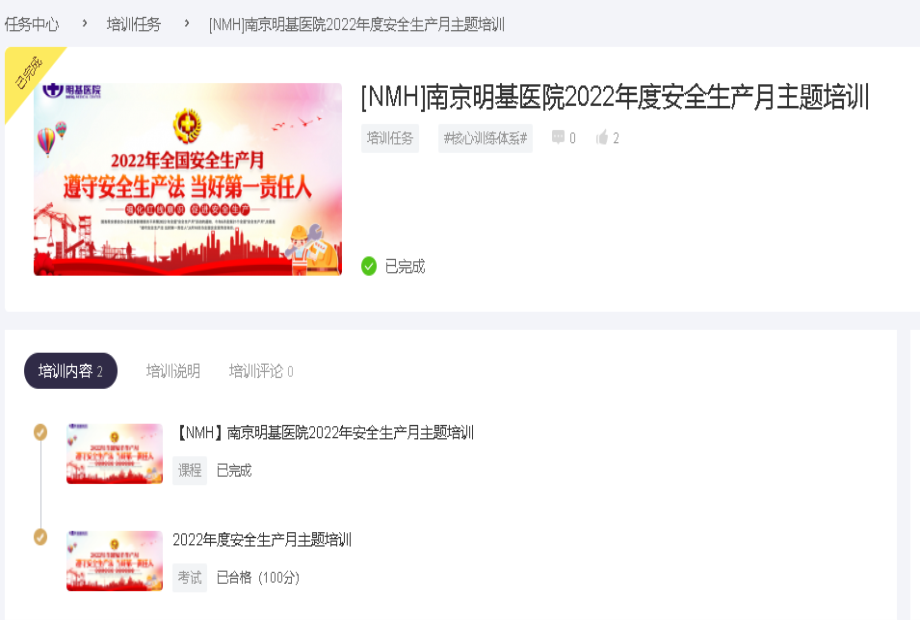This screenshot has width=920, height=620.
Task: Go to 培训任务 breadcrumb link
Action: click(133, 24)
